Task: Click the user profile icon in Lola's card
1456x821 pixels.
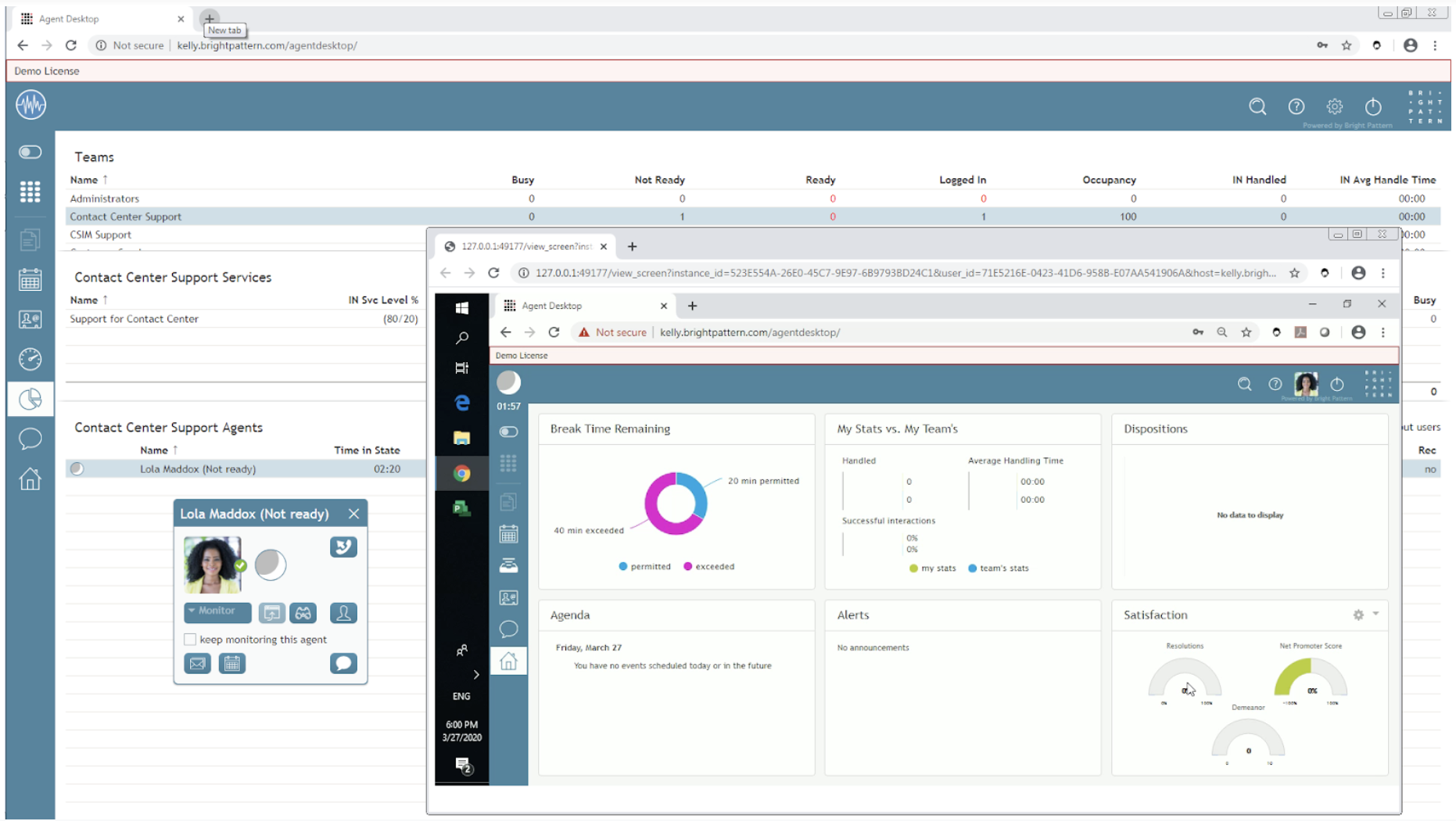Action: click(343, 613)
